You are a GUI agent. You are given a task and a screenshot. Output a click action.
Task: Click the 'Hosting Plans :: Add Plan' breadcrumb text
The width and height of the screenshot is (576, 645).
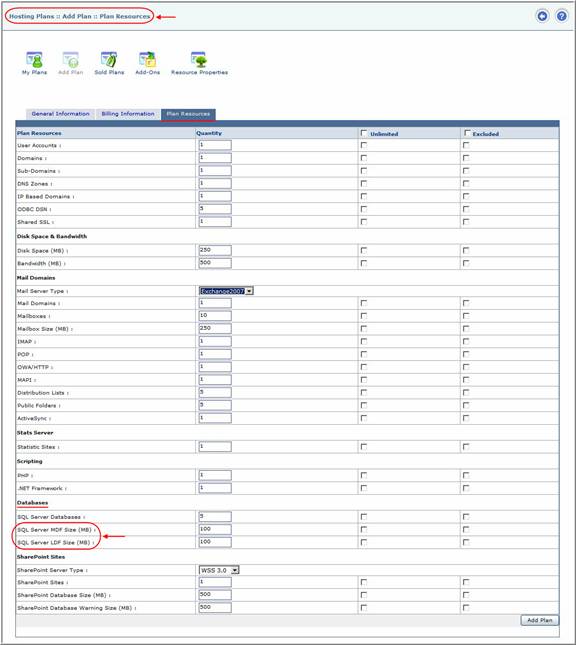[50, 16]
